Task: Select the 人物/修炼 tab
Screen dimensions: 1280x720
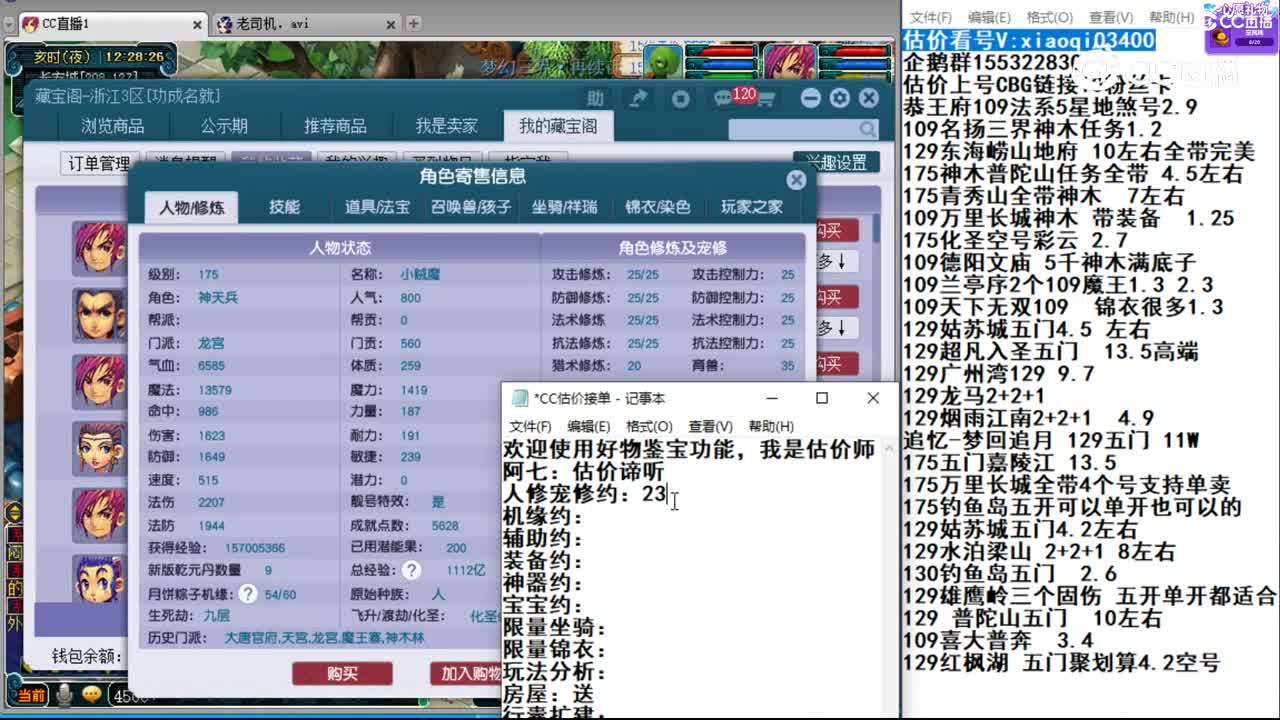Action: [x=192, y=207]
